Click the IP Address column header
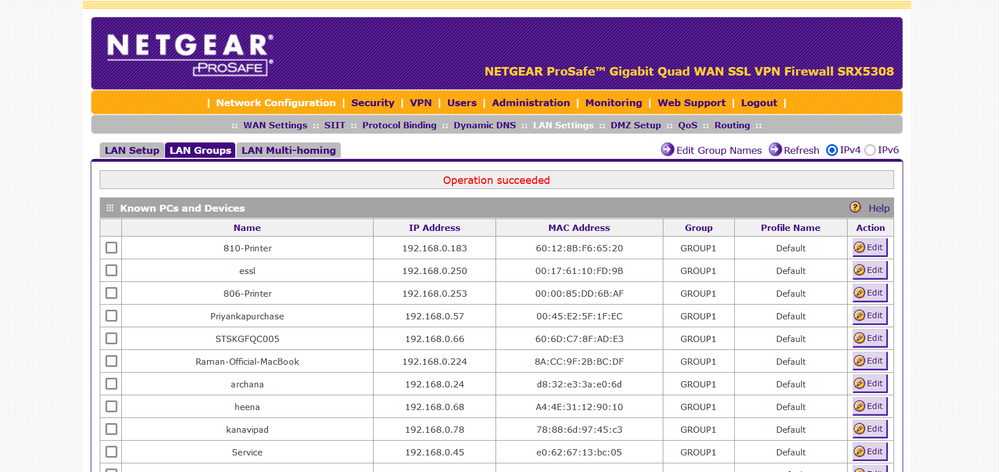 pyautogui.click(x=435, y=227)
